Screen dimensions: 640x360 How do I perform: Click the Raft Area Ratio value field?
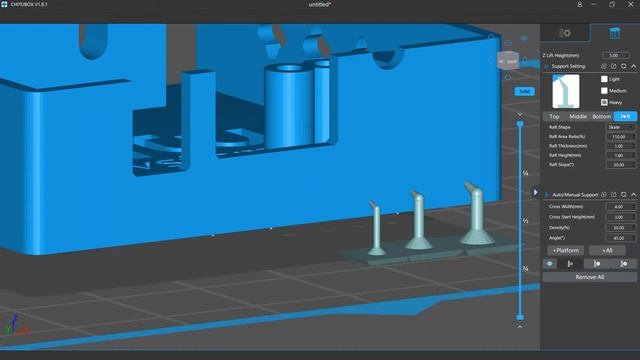point(620,137)
